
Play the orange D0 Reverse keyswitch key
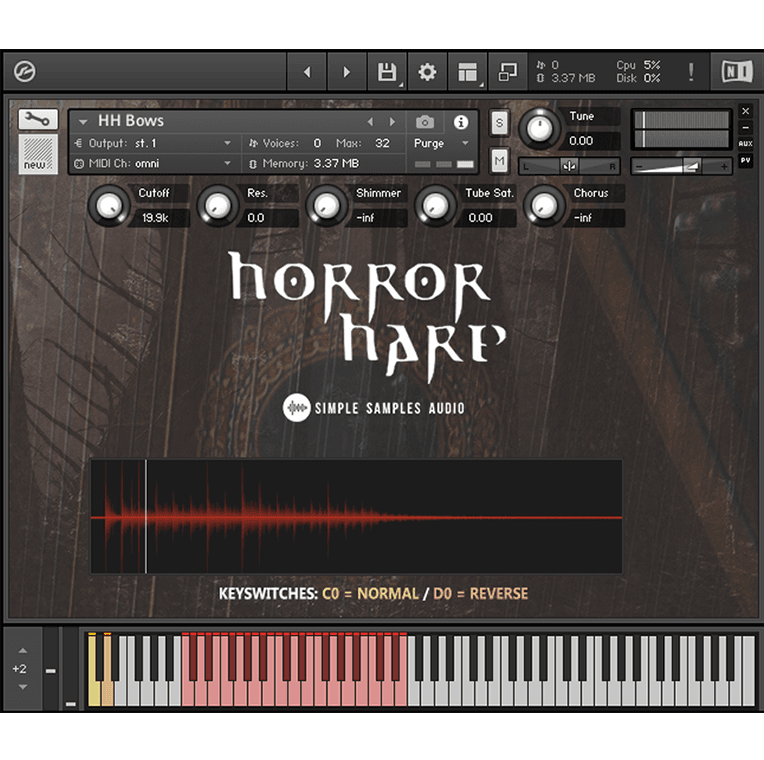pyautogui.click(x=108, y=694)
